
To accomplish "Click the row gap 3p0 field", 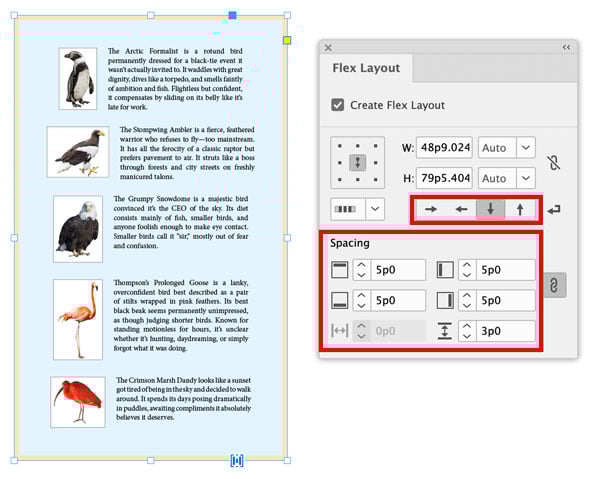I will pyautogui.click(x=504, y=331).
